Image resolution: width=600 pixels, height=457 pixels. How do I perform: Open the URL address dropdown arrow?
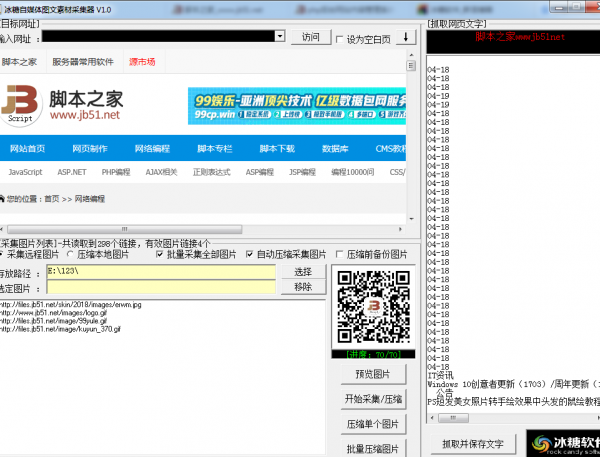281,37
